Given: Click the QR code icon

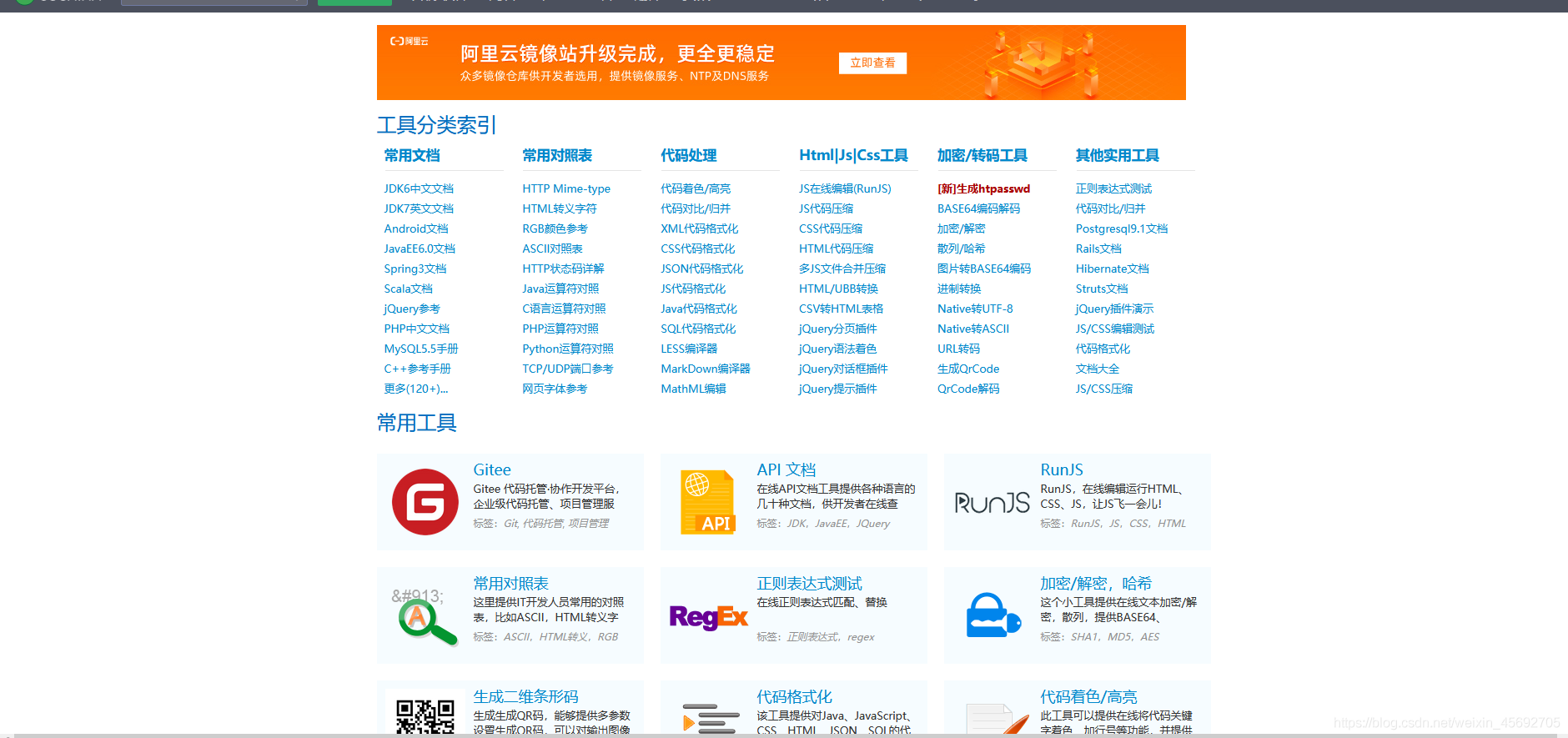Looking at the screenshot, I should (x=425, y=717).
